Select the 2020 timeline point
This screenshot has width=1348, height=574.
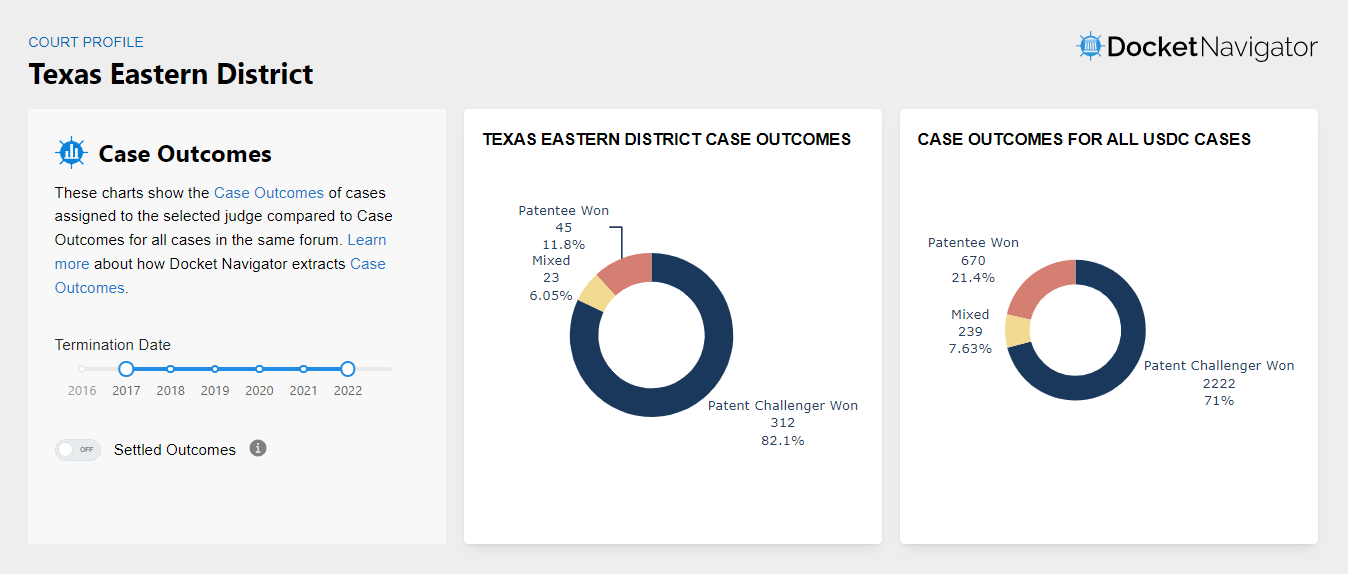pos(259,369)
